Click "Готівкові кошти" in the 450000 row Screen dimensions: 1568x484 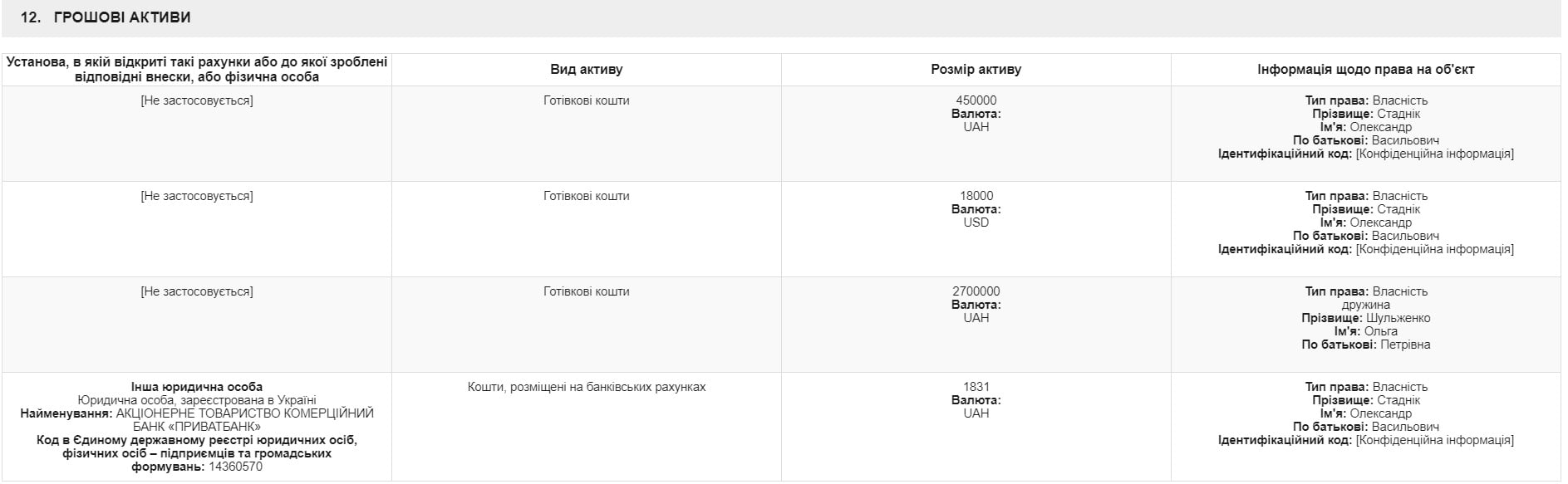coord(586,100)
